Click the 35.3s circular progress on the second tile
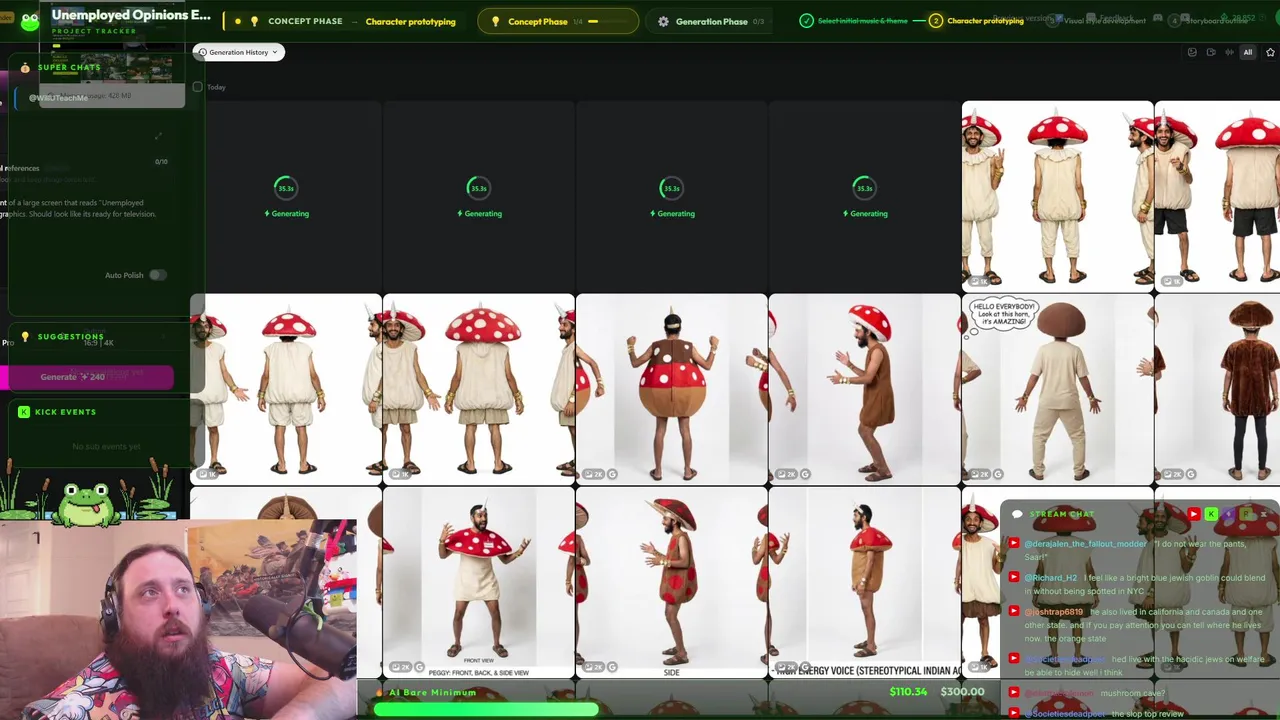The height and width of the screenshot is (720, 1280). coord(479,188)
